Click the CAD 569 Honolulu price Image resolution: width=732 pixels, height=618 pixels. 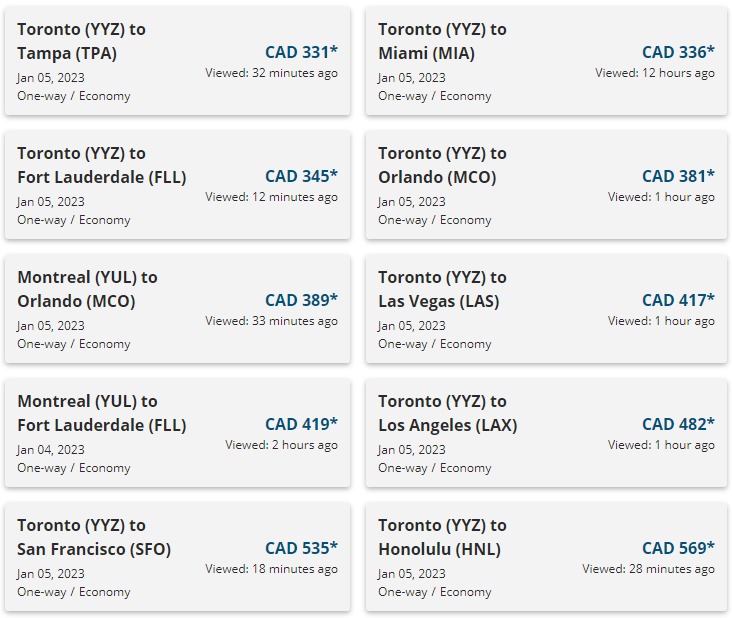tap(678, 548)
